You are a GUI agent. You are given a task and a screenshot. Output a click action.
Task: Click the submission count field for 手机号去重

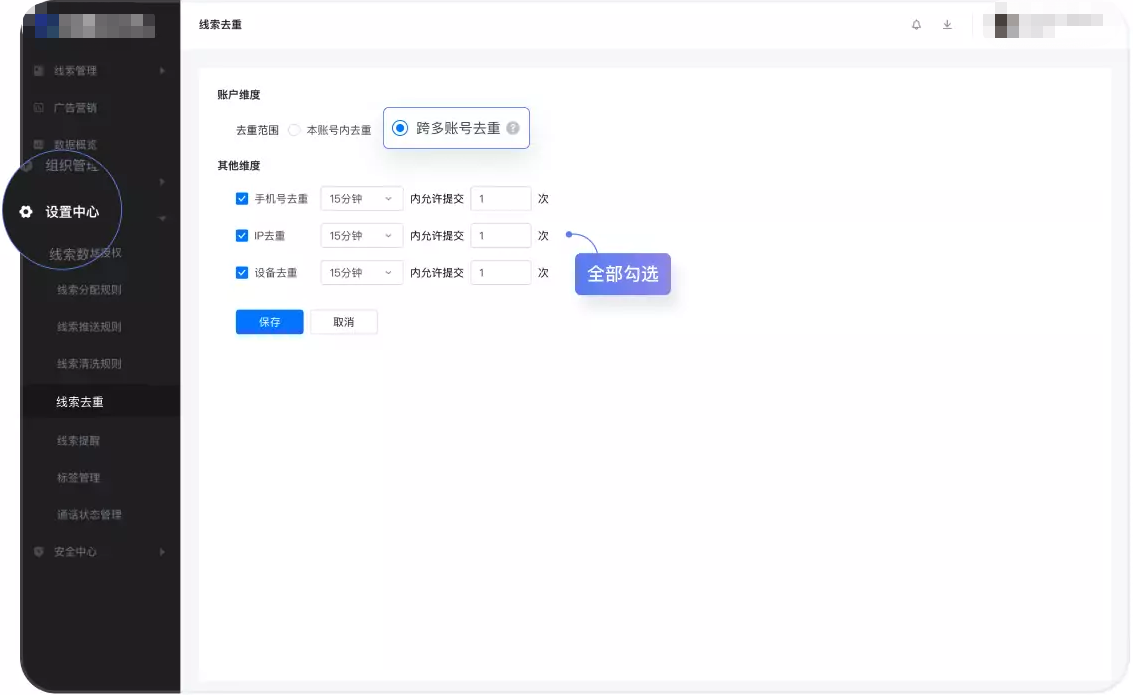(501, 199)
